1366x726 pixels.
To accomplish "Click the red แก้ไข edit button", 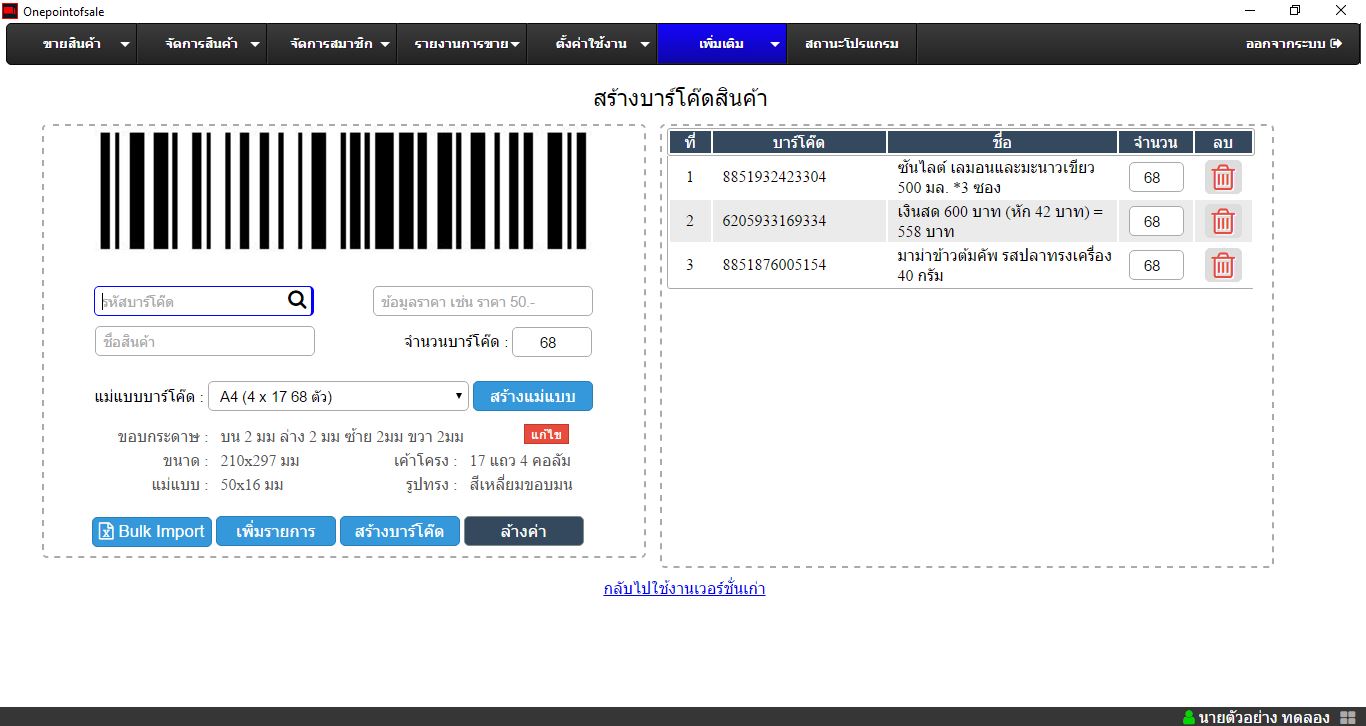I will [x=546, y=435].
